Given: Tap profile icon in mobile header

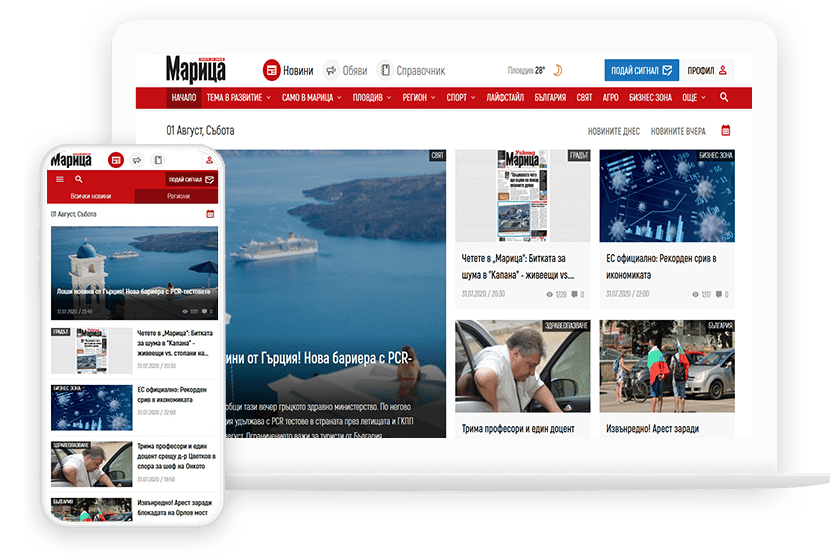Looking at the screenshot, I should (x=210, y=160).
